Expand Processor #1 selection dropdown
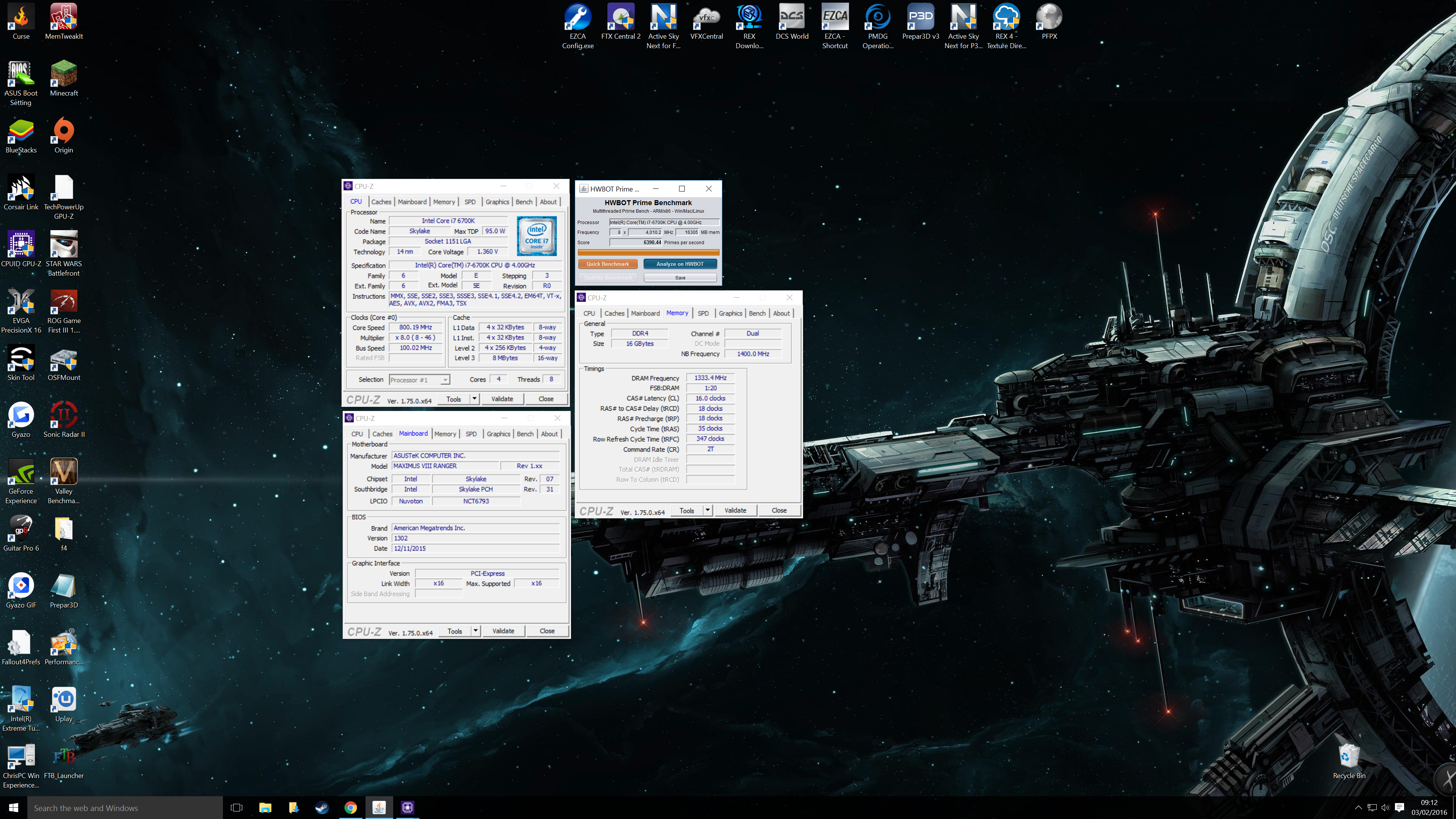This screenshot has width=1456, height=819. [446, 380]
